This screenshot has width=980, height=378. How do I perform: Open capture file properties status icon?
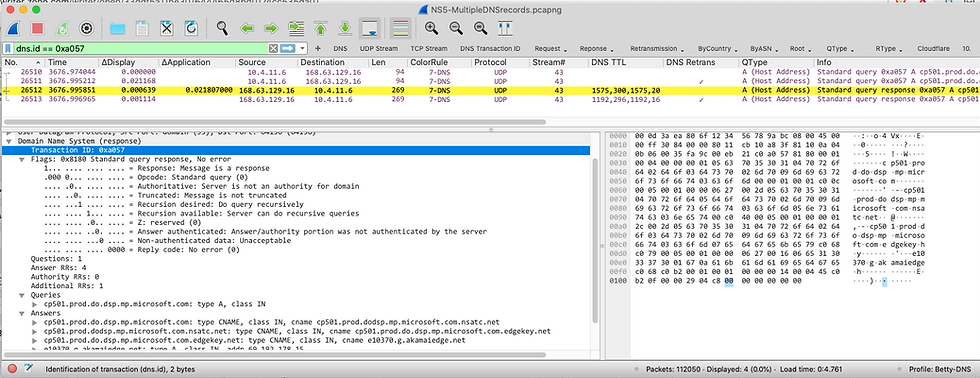click(x=28, y=369)
